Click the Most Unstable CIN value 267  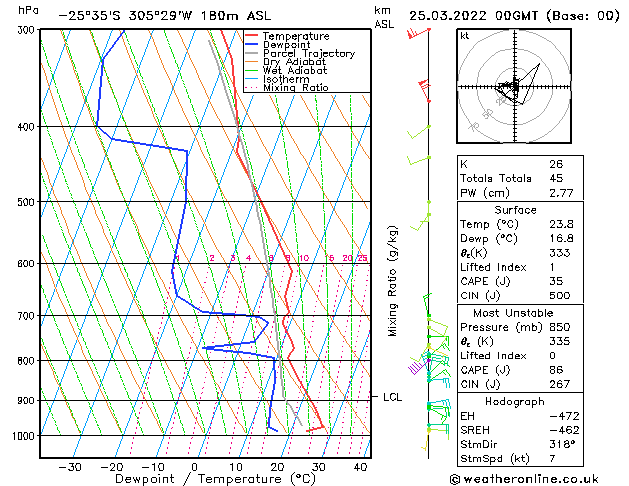560,384
